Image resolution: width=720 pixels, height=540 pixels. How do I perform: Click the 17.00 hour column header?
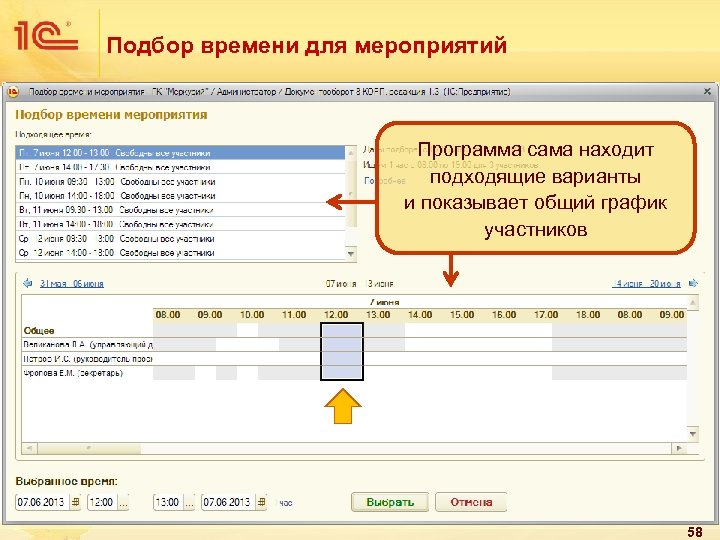coord(546,315)
